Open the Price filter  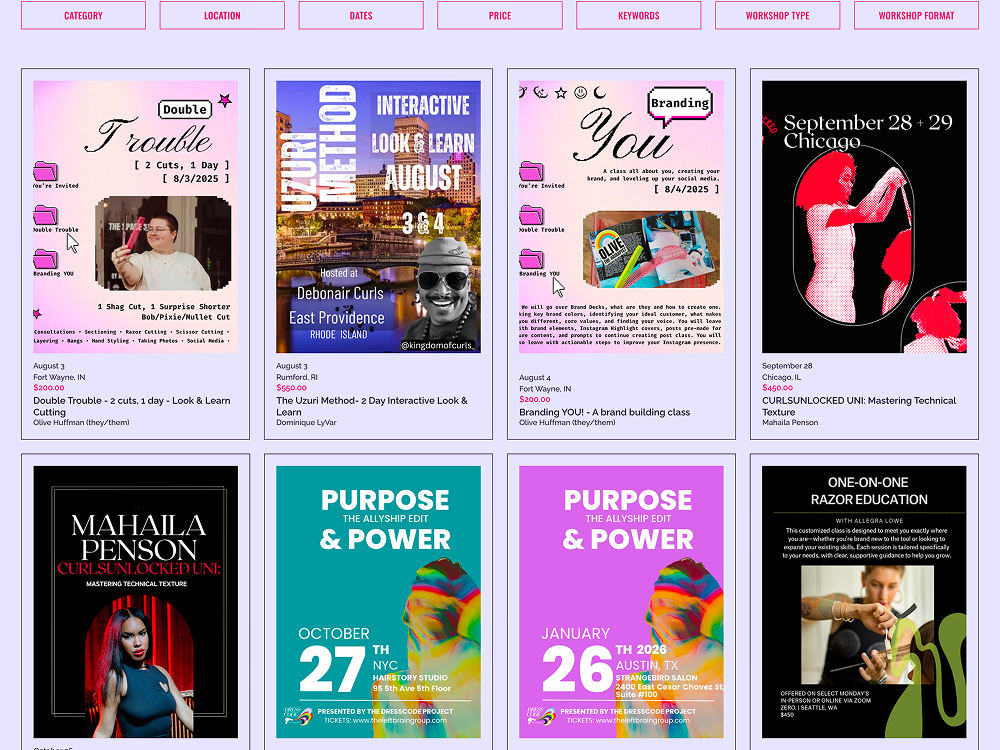[x=500, y=15]
